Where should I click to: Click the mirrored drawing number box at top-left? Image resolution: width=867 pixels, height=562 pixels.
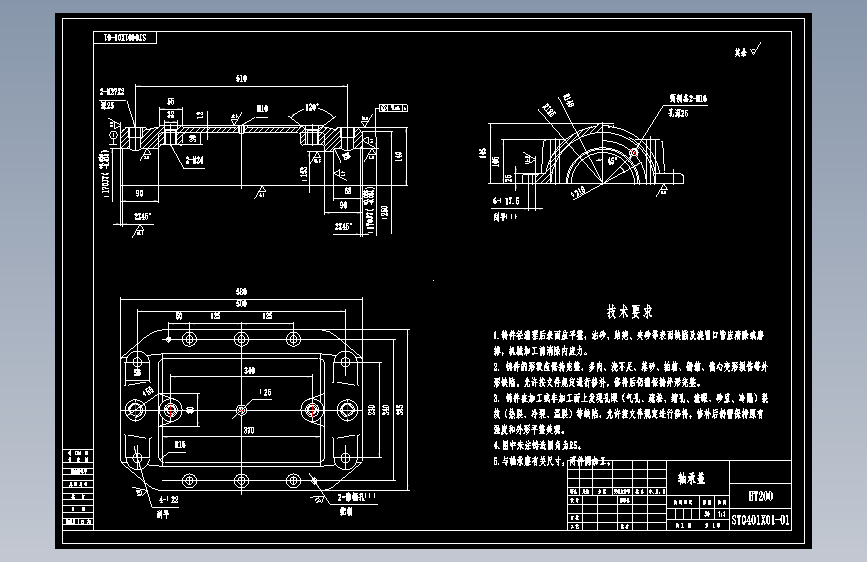[125, 38]
